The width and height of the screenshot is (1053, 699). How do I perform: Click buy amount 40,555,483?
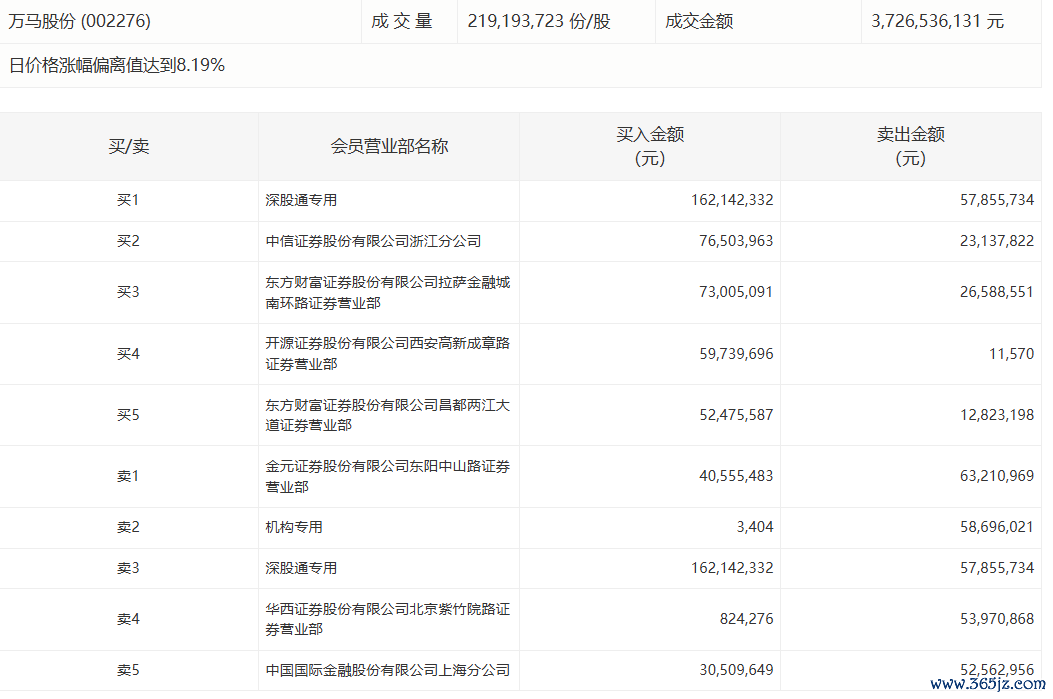coord(736,476)
